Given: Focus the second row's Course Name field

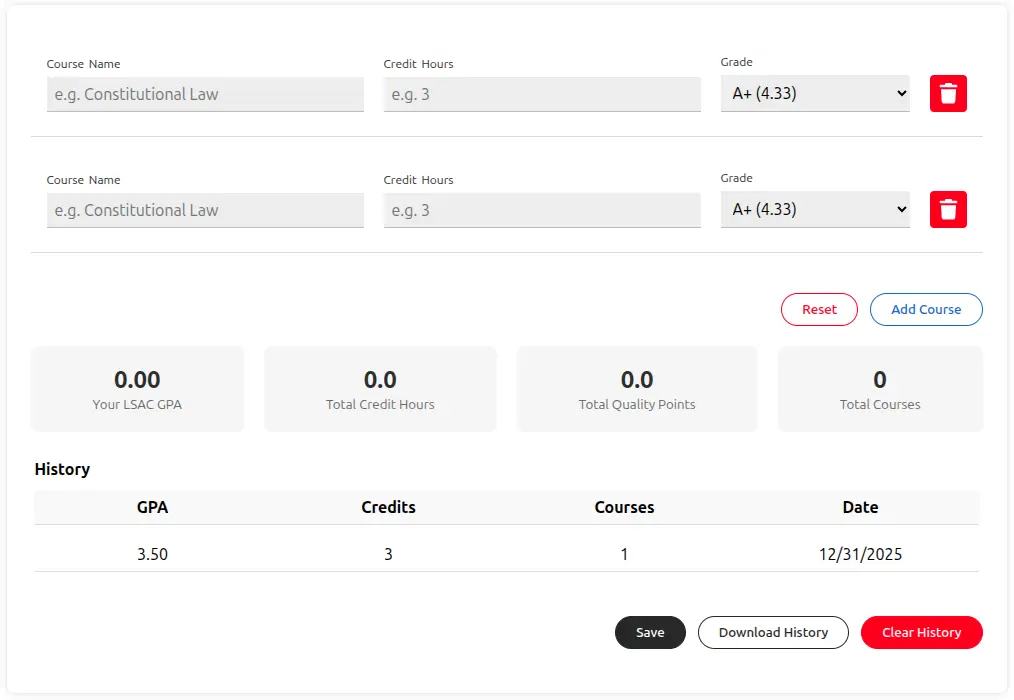Looking at the screenshot, I should point(205,211).
